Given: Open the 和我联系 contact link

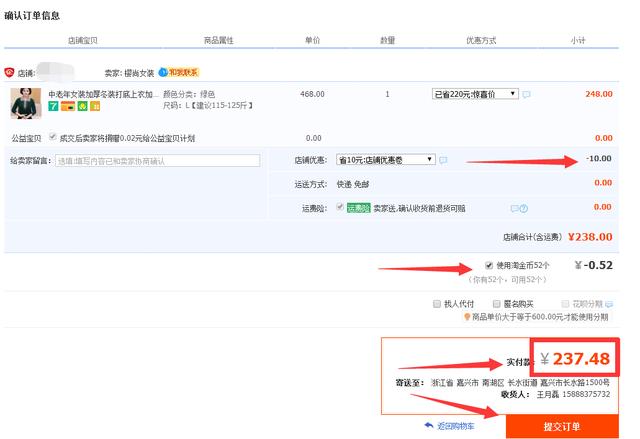Looking at the screenshot, I should click(183, 72).
